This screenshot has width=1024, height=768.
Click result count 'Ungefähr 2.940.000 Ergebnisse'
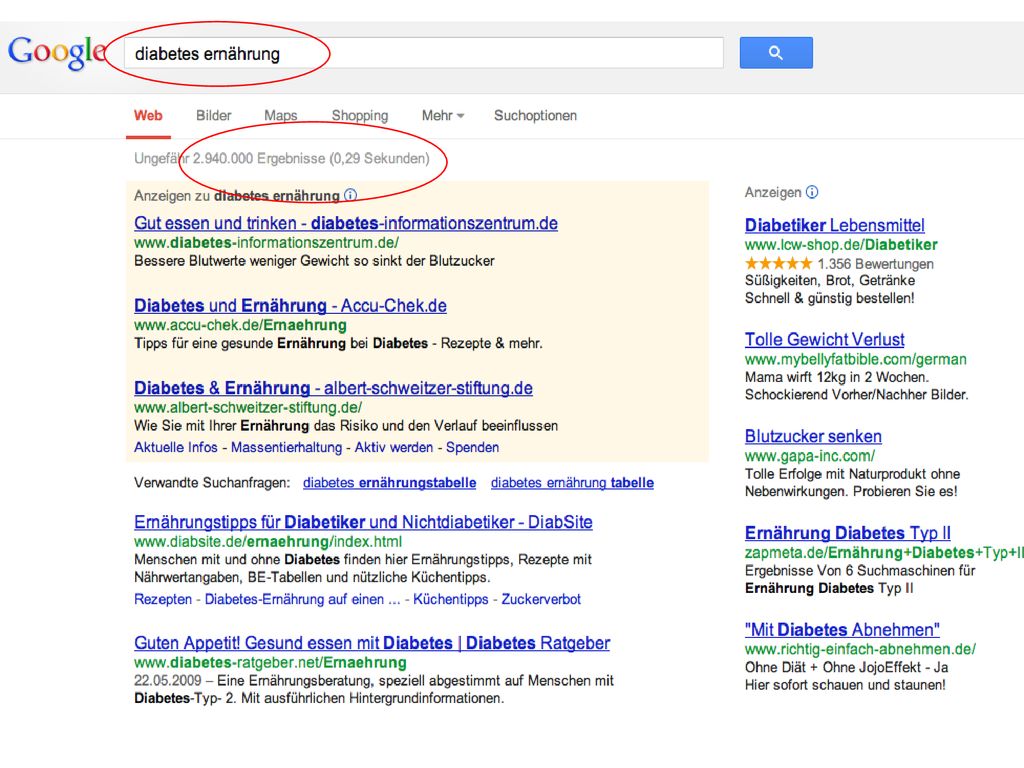(229, 159)
